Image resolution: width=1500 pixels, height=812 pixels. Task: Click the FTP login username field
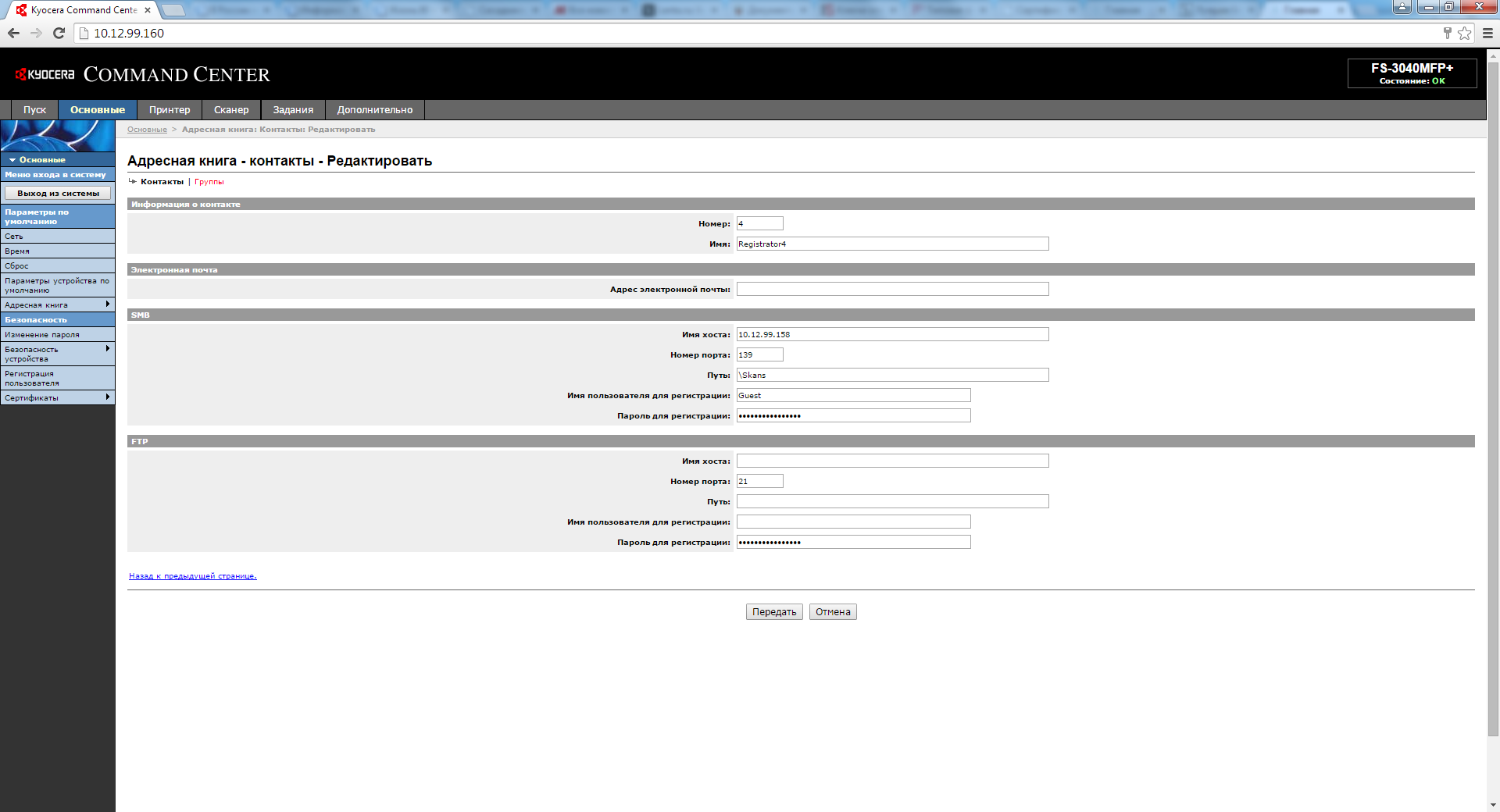click(853, 522)
